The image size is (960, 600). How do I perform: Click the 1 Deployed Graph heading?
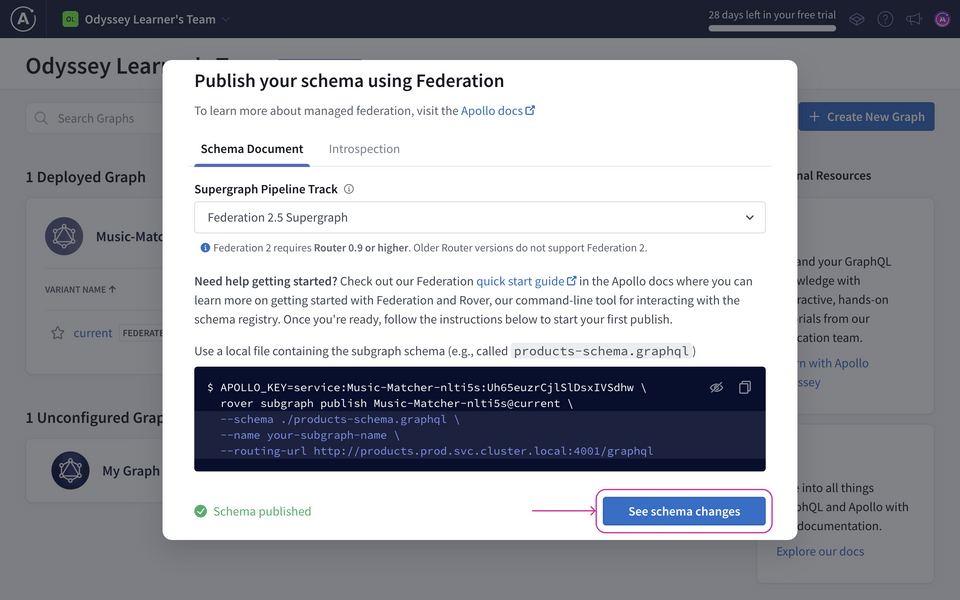tap(86, 177)
